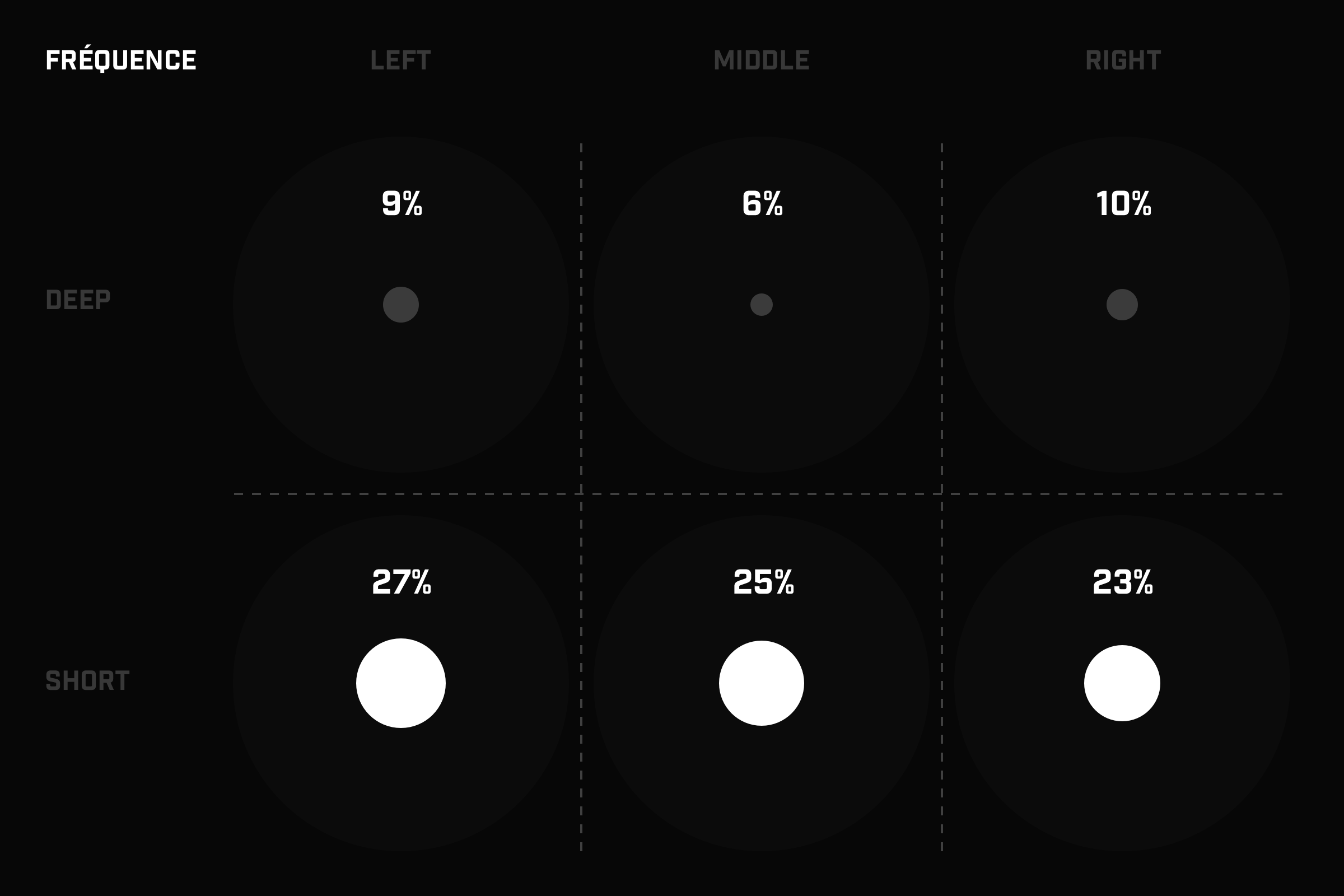
Task: Click the white Short Middle dot
Action: pos(761,683)
